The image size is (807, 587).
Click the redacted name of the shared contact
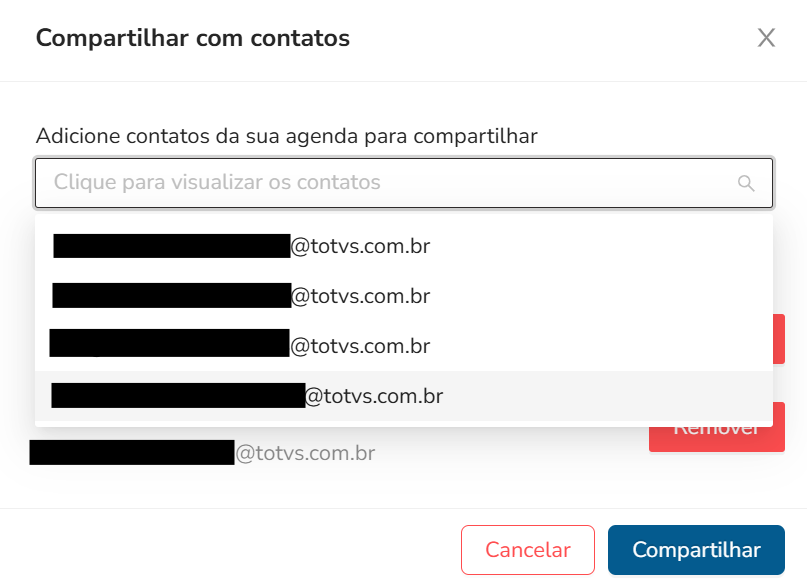[x=131, y=453]
